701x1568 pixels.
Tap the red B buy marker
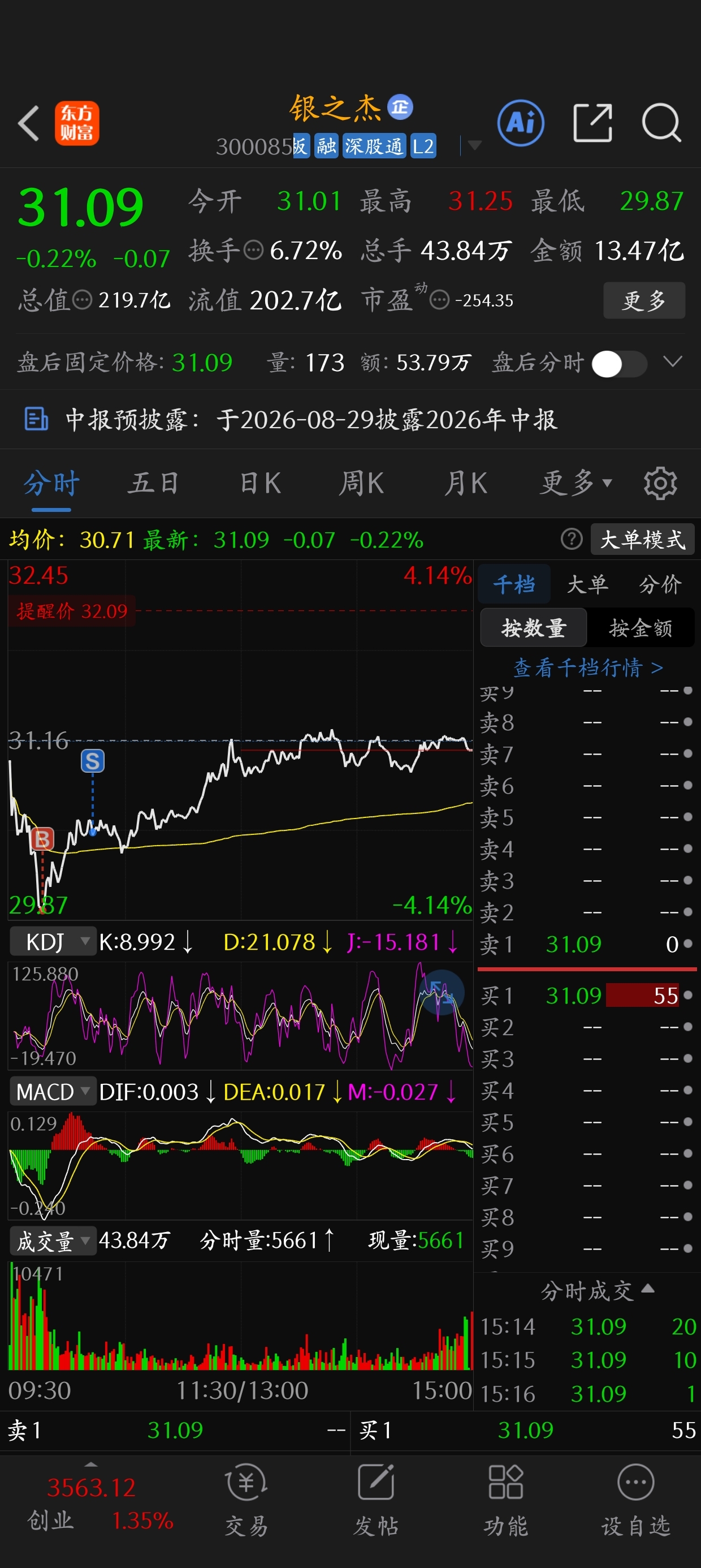42,839
